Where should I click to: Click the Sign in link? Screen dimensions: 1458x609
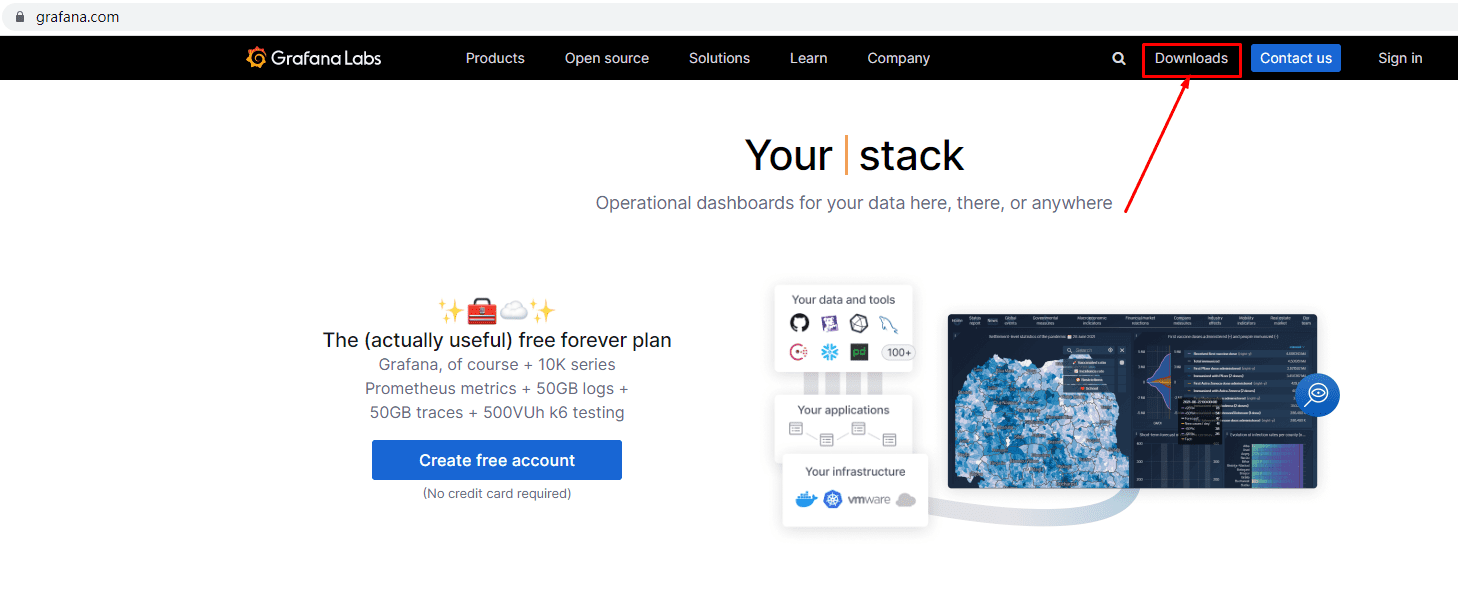tap(1400, 58)
